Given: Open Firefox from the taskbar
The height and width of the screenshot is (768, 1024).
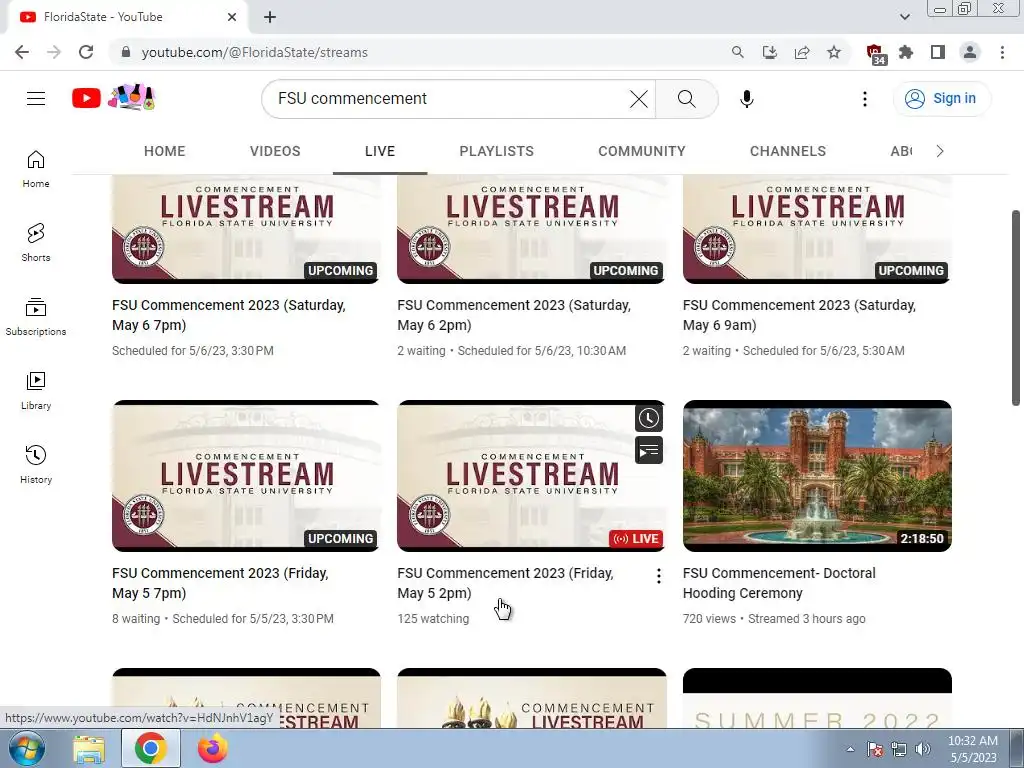Looking at the screenshot, I should [213, 749].
